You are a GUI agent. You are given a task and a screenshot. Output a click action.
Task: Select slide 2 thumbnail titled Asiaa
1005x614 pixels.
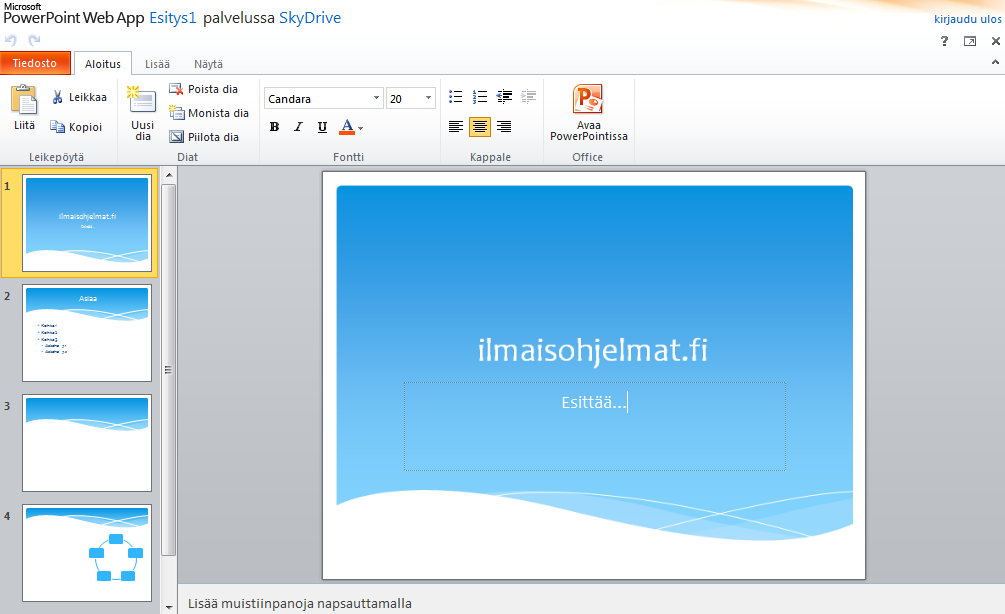pyautogui.click(x=87, y=333)
